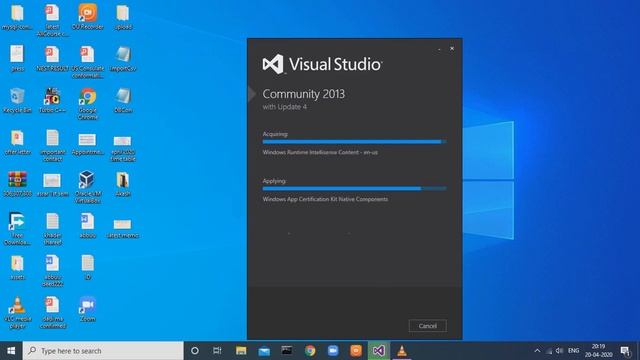Open the volume control in system tray
This screenshot has width=640, height=360.
click(x=559, y=351)
